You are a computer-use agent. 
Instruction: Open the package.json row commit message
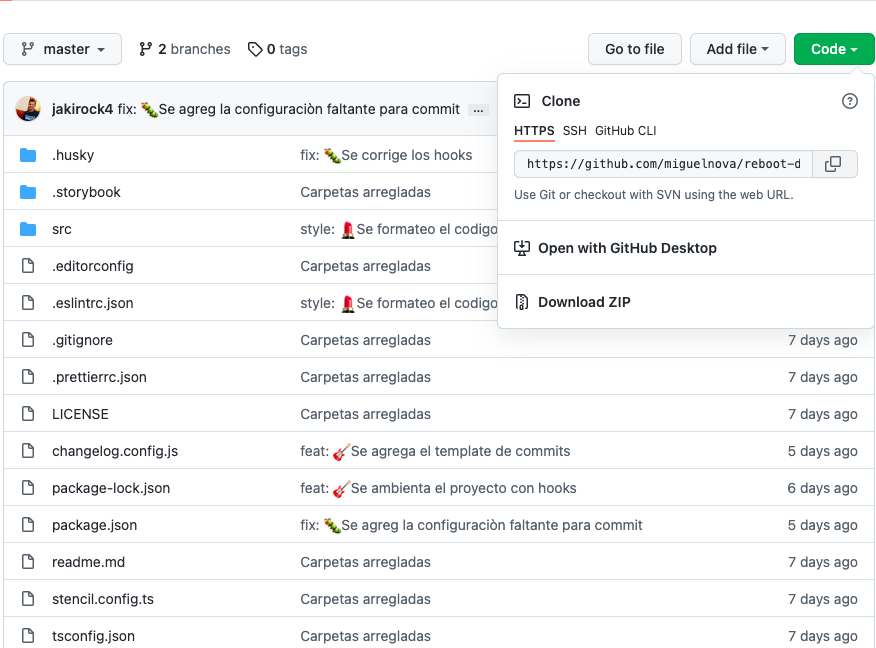(x=471, y=525)
